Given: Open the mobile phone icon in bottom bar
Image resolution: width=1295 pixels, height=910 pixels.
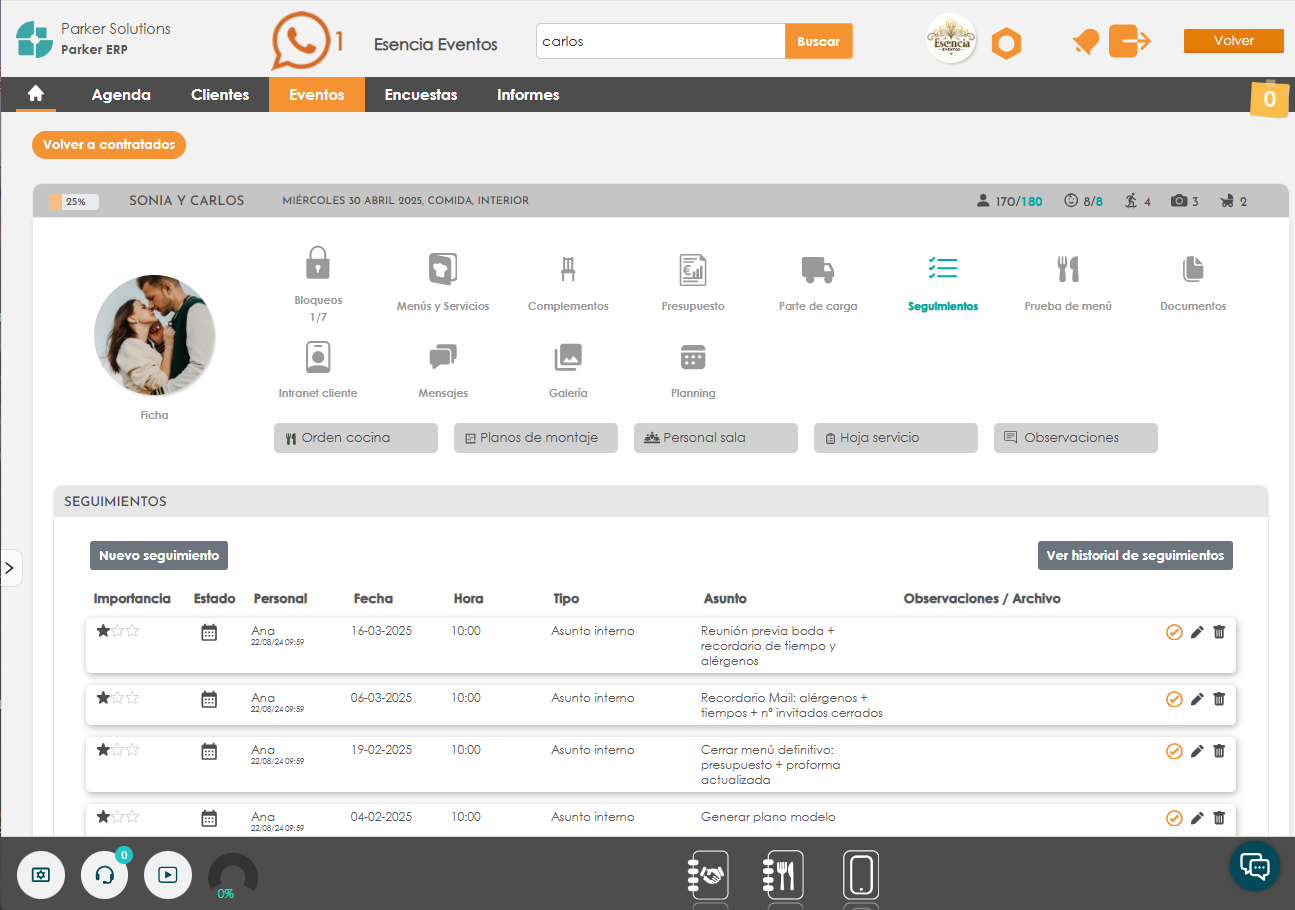Looking at the screenshot, I should 861,875.
